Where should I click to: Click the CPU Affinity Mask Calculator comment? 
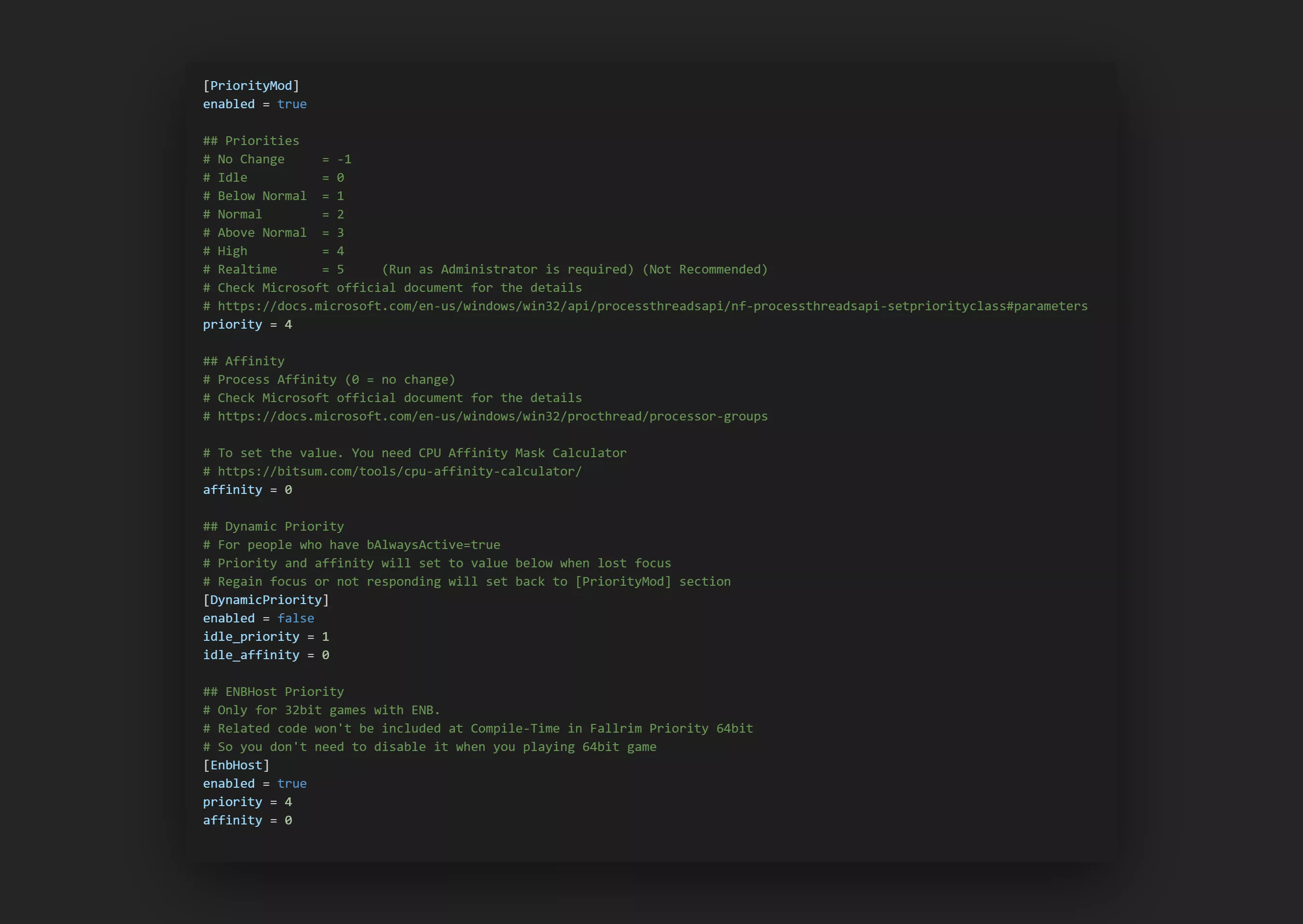pos(415,453)
